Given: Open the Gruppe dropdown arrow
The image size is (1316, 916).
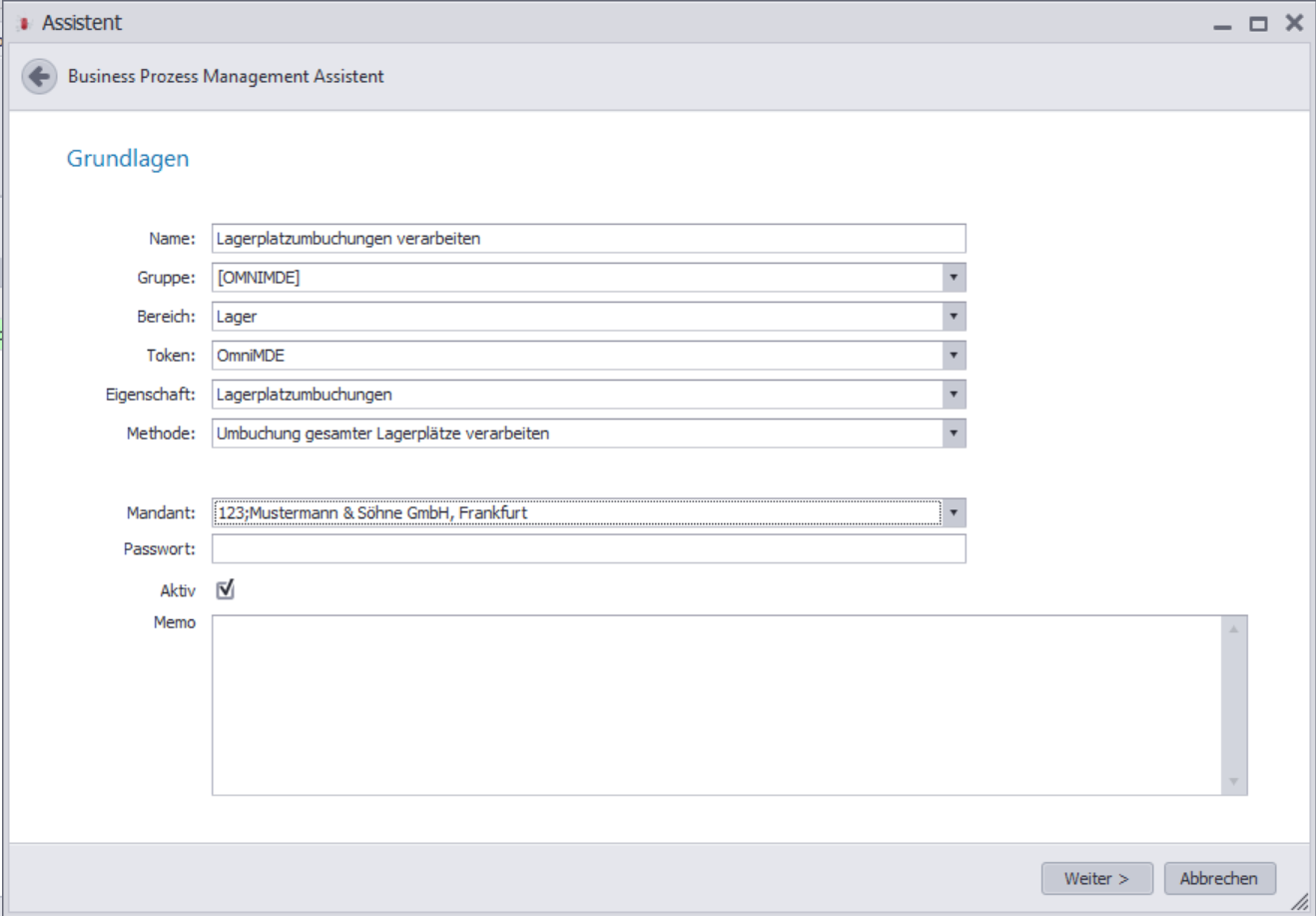Looking at the screenshot, I should coord(954,278).
